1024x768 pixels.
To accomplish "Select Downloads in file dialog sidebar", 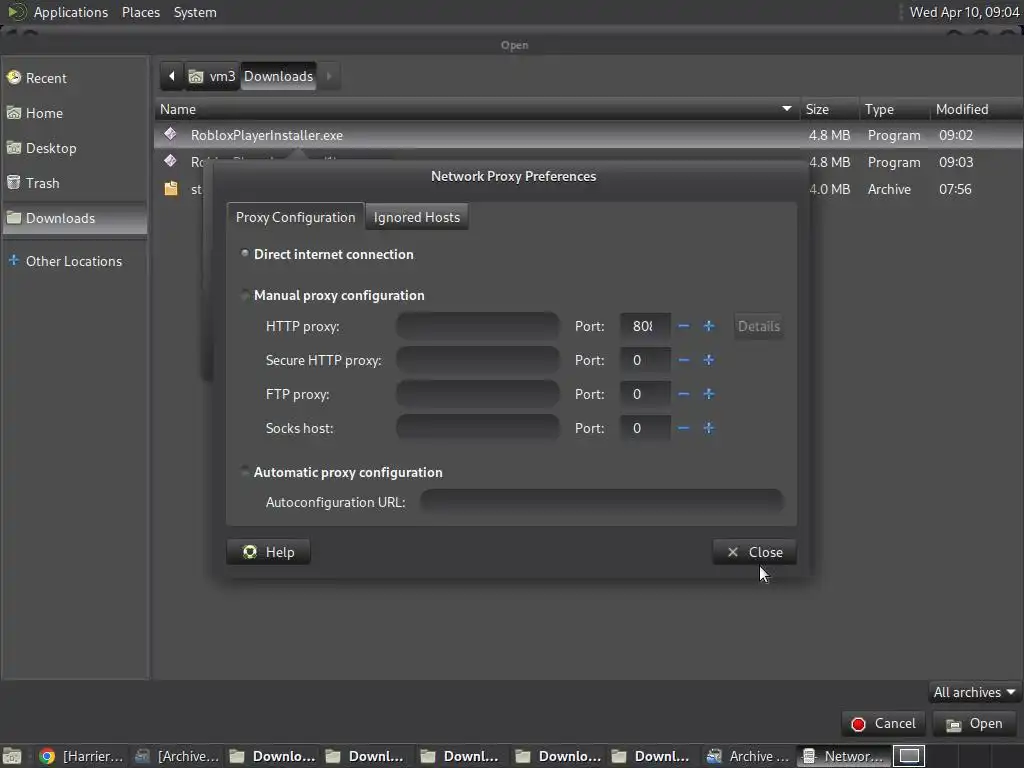I will 75,218.
